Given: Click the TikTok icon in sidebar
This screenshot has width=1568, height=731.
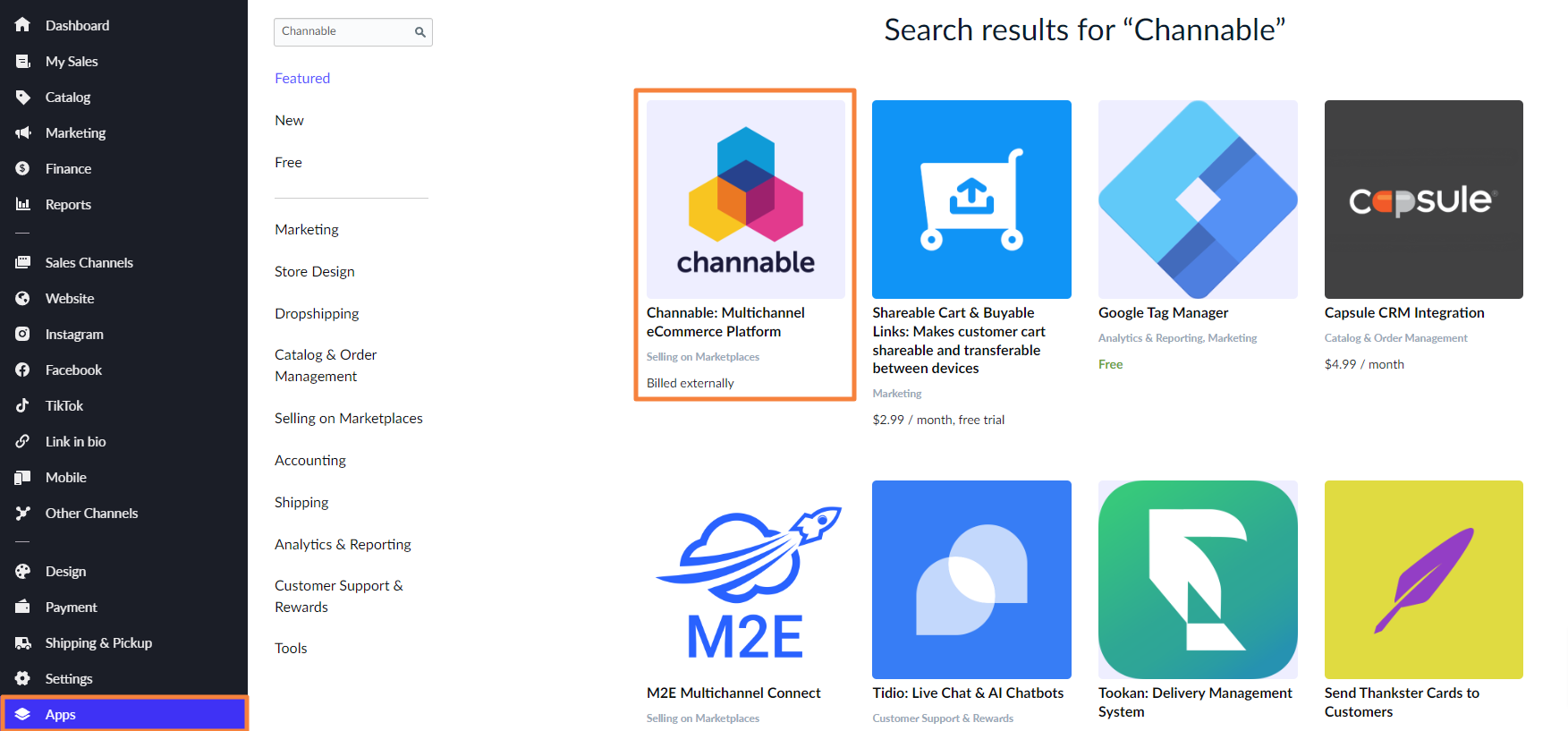Looking at the screenshot, I should click(23, 405).
